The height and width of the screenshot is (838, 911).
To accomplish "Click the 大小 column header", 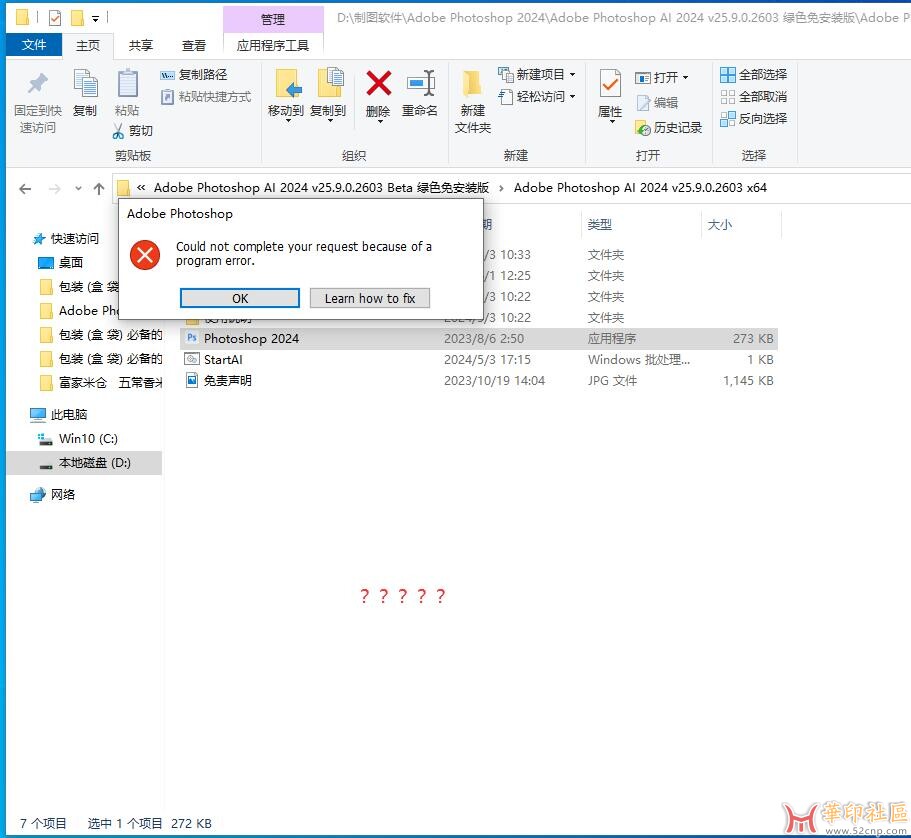I will [x=719, y=224].
